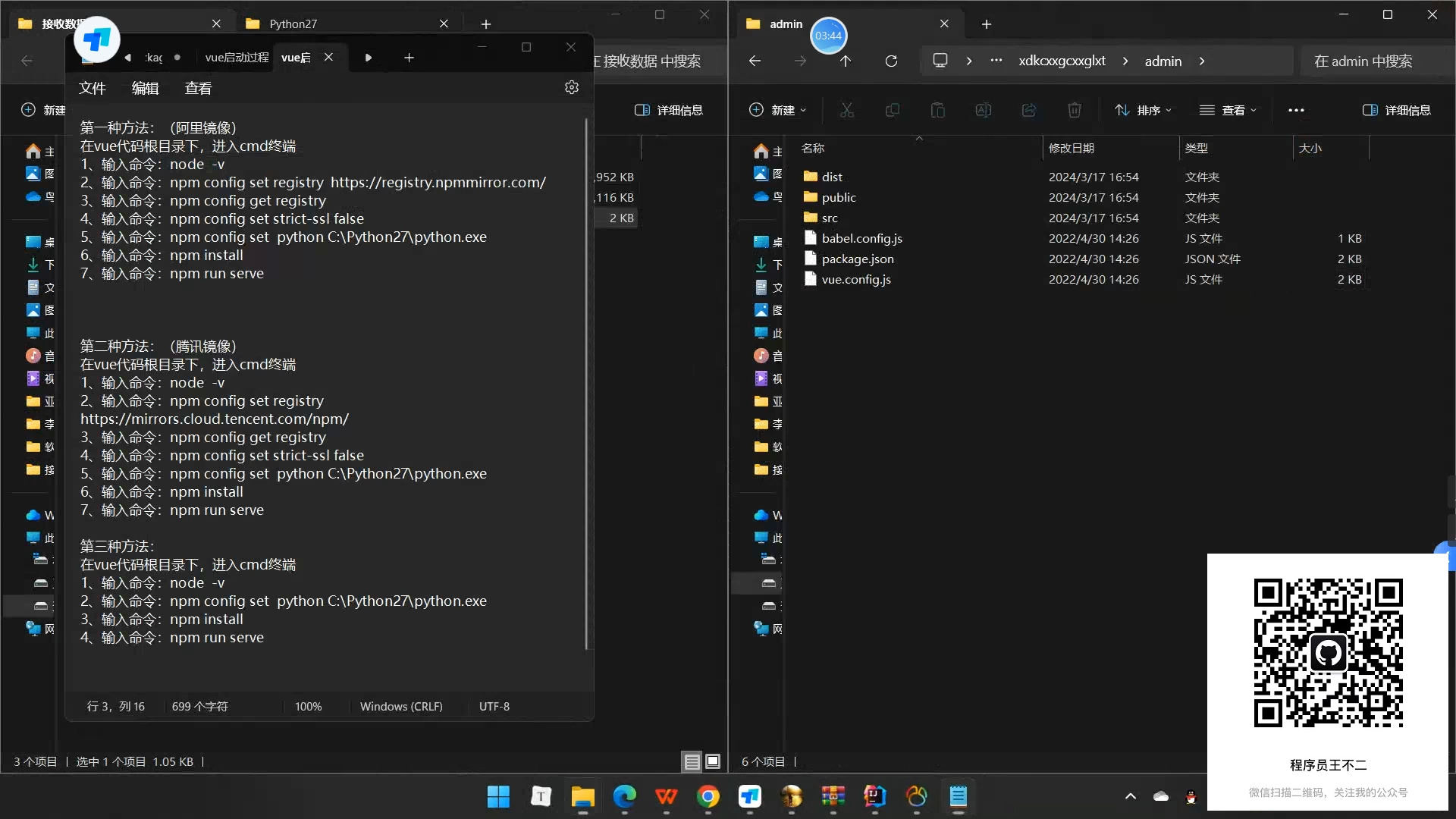The height and width of the screenshot is (819, 1456).
Task: Sort by 修改日期 column header
Action: [1071, 148]
